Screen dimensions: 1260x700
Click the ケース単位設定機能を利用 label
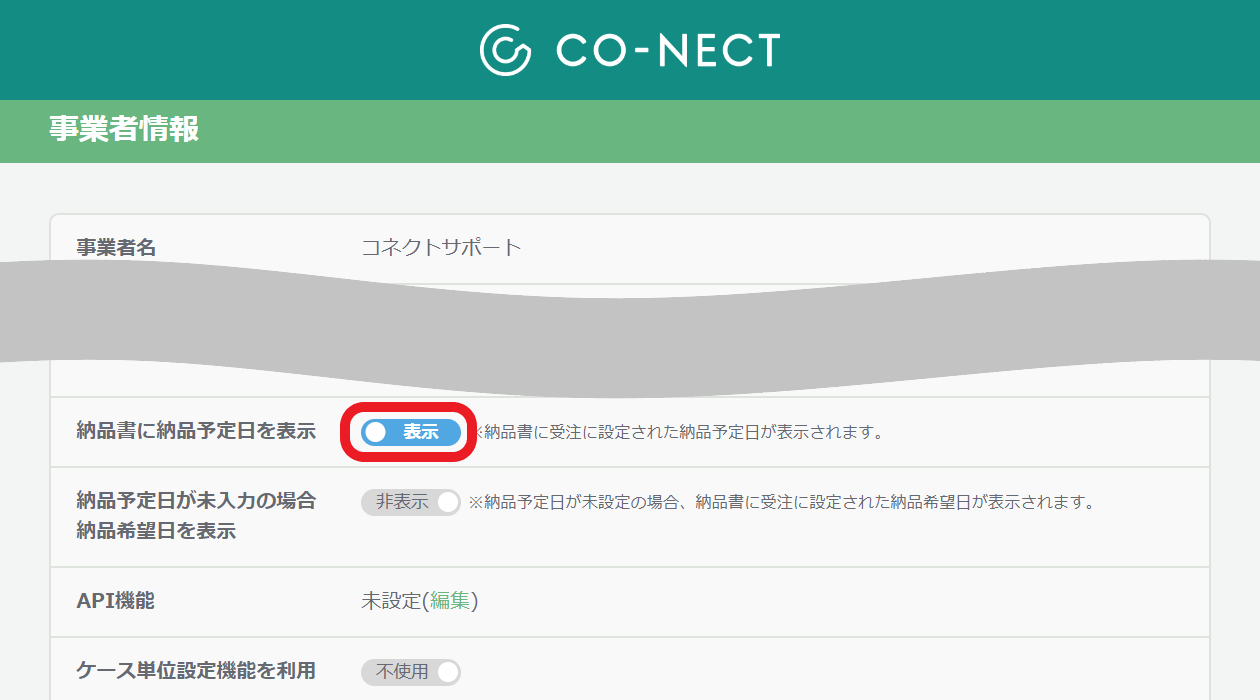[196, 671]
